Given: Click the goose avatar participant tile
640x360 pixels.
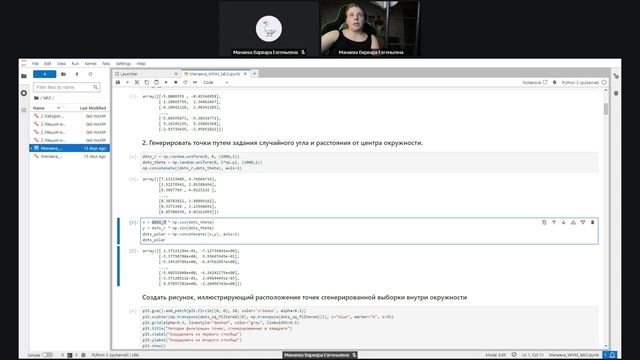Looking at the screenshot, I should coord(269,29).
